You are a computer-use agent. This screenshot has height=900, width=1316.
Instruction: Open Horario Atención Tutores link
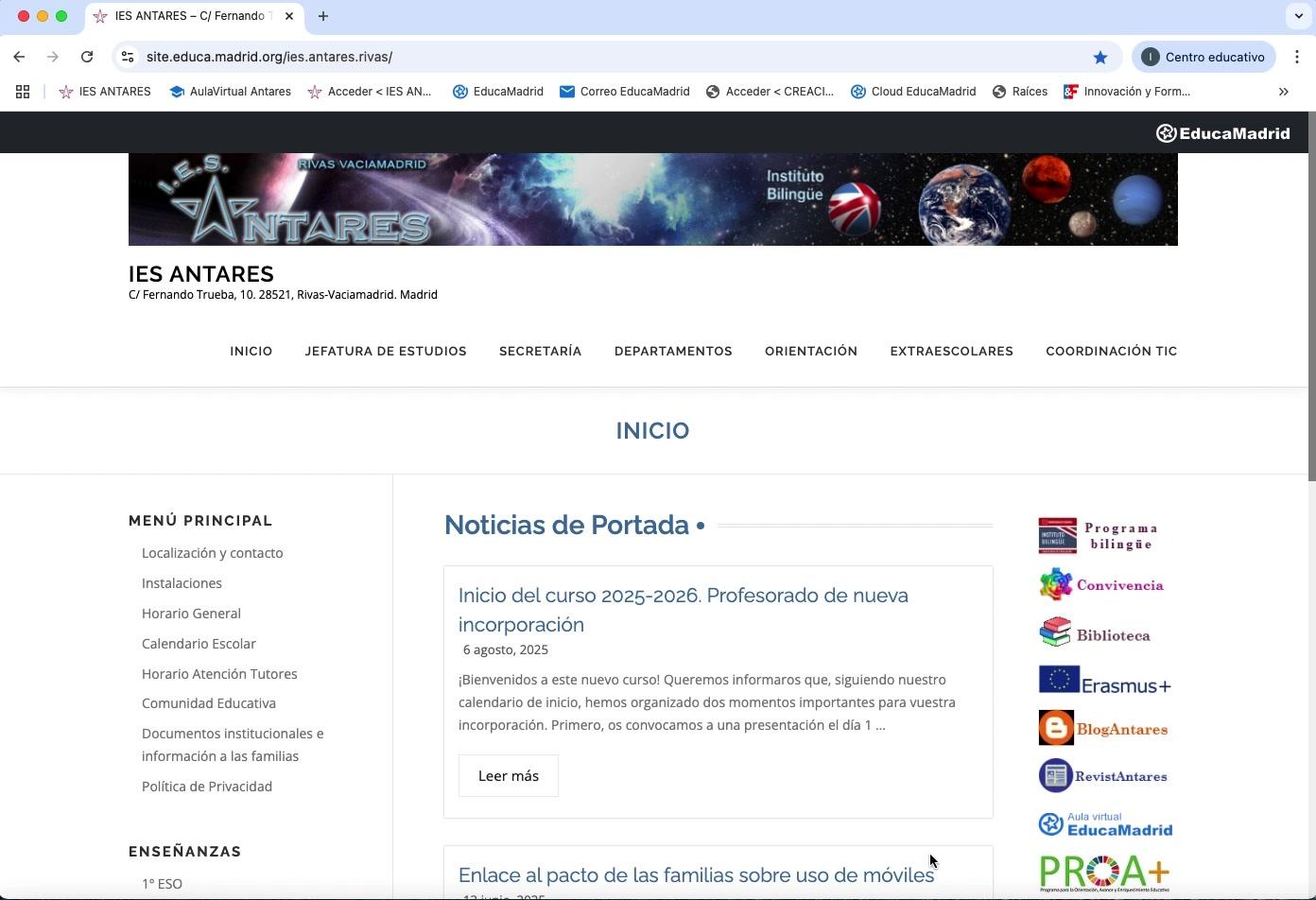click(219, 674)
